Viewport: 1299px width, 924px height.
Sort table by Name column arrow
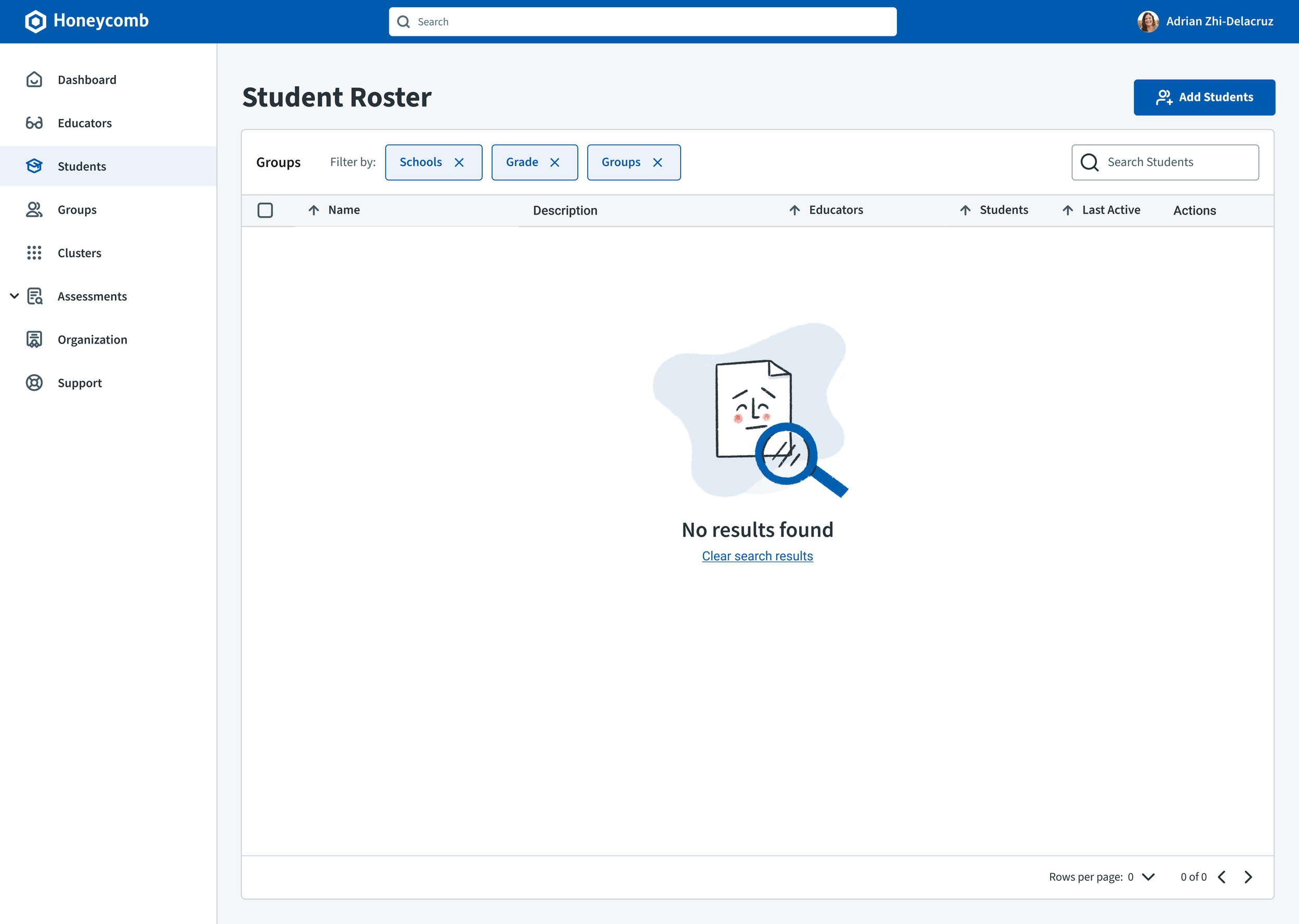point(313,210)
